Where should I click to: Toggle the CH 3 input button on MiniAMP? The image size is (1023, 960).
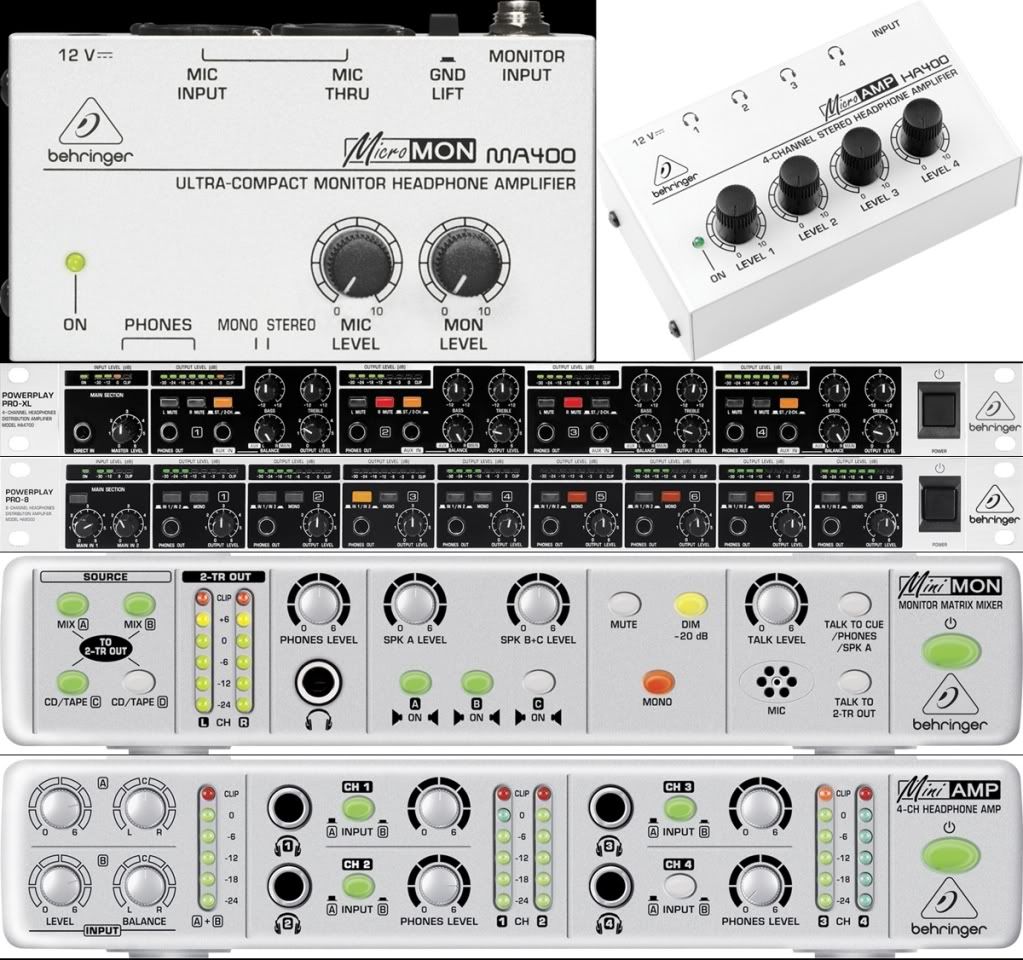[679, 808]
